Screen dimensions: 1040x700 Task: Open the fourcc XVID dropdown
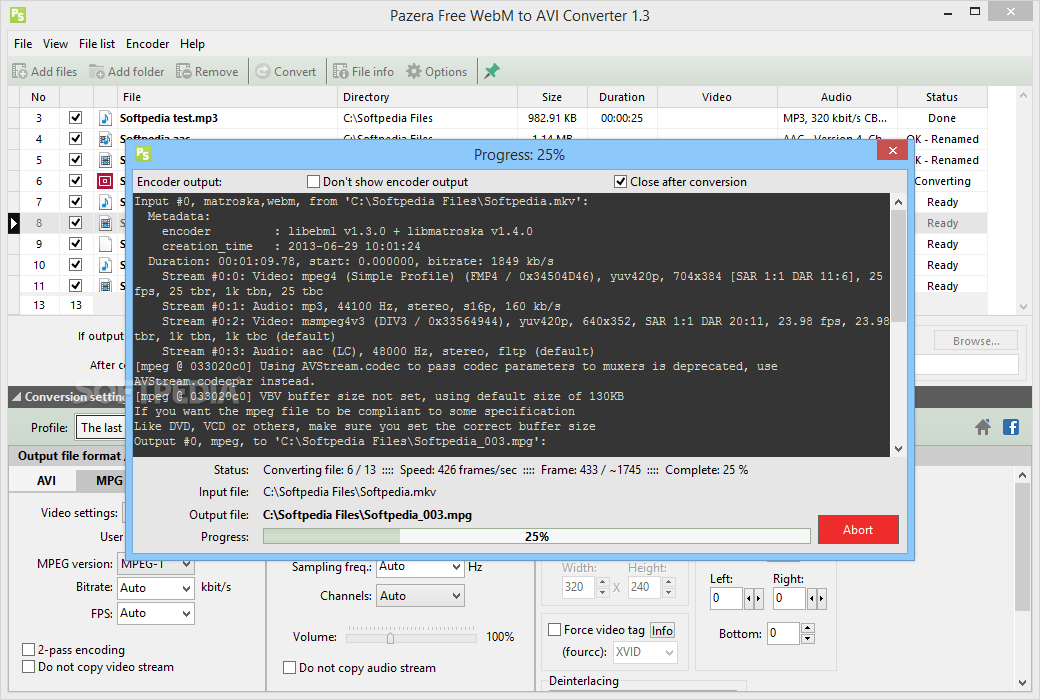(x=669, y=652)
